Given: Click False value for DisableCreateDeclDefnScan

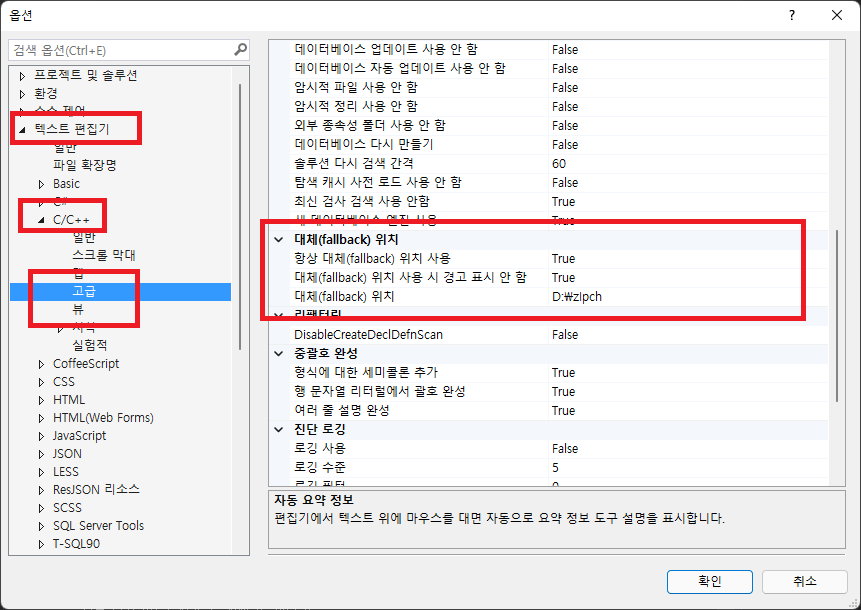Looking at the screenshot, I should 565,335.
